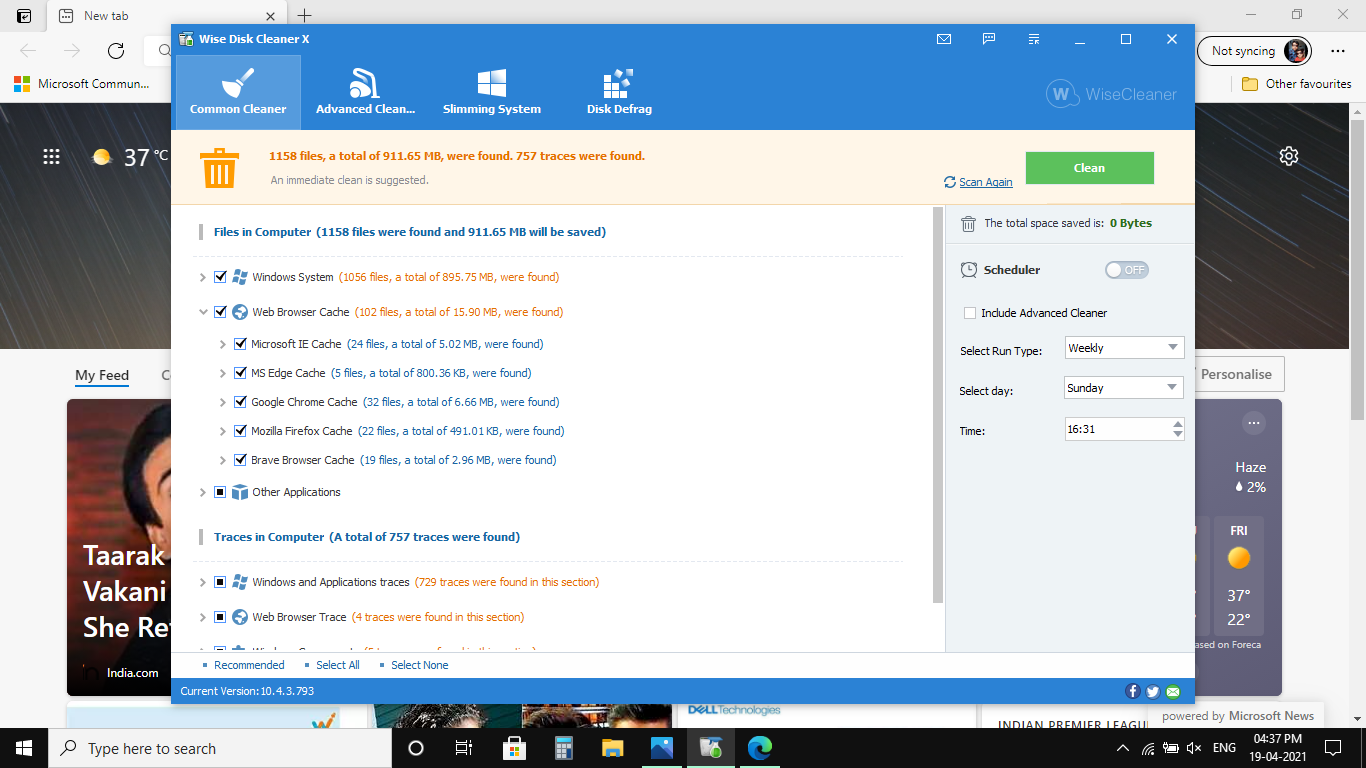Image resolution: width=1366 pixels, height=768 pixels.
Task: Open Edge page settings gear icon
Action: pos(1289,156)
